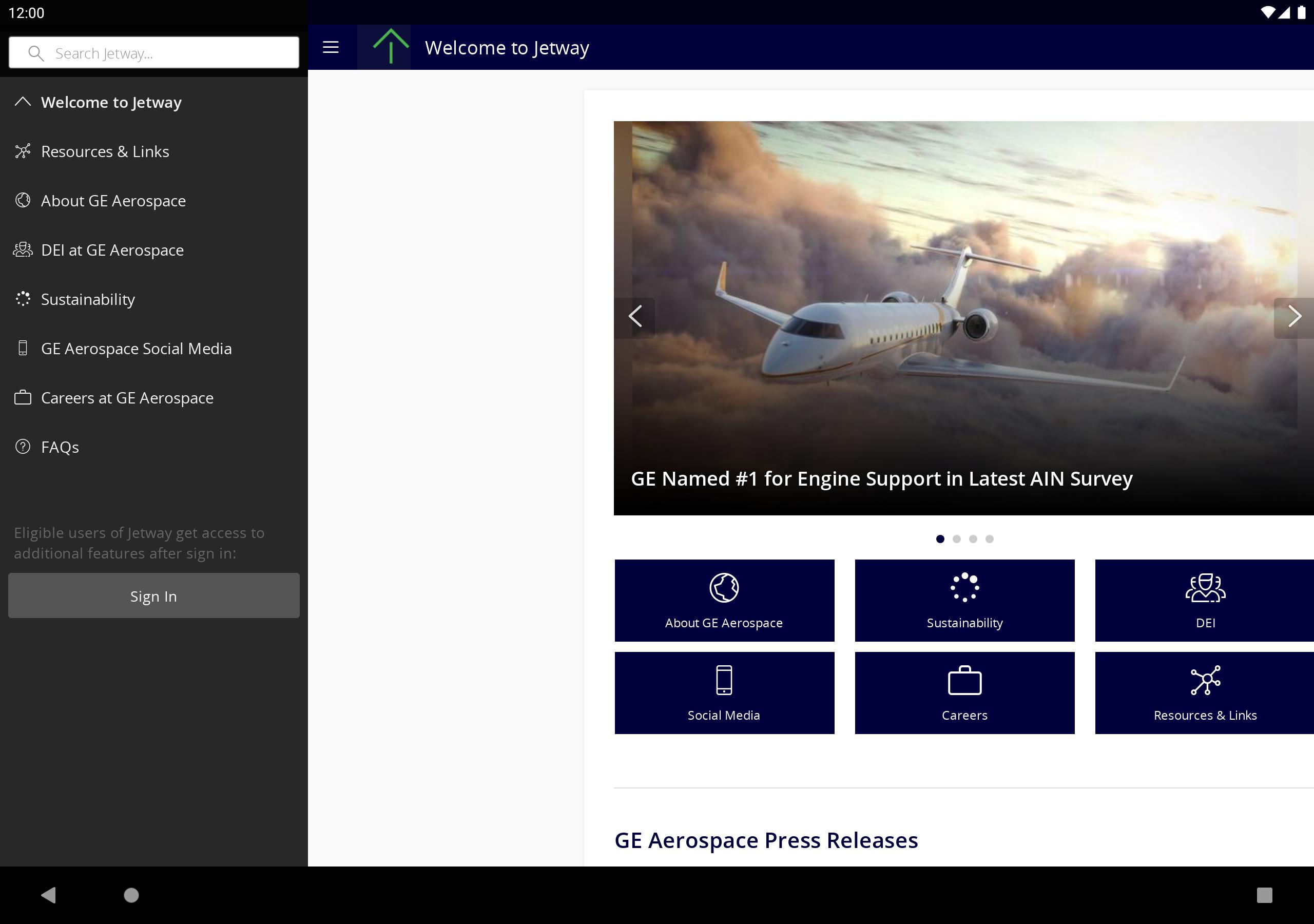
Task: Open Welcome to Jetway menu item
Action: coord(154,102)
